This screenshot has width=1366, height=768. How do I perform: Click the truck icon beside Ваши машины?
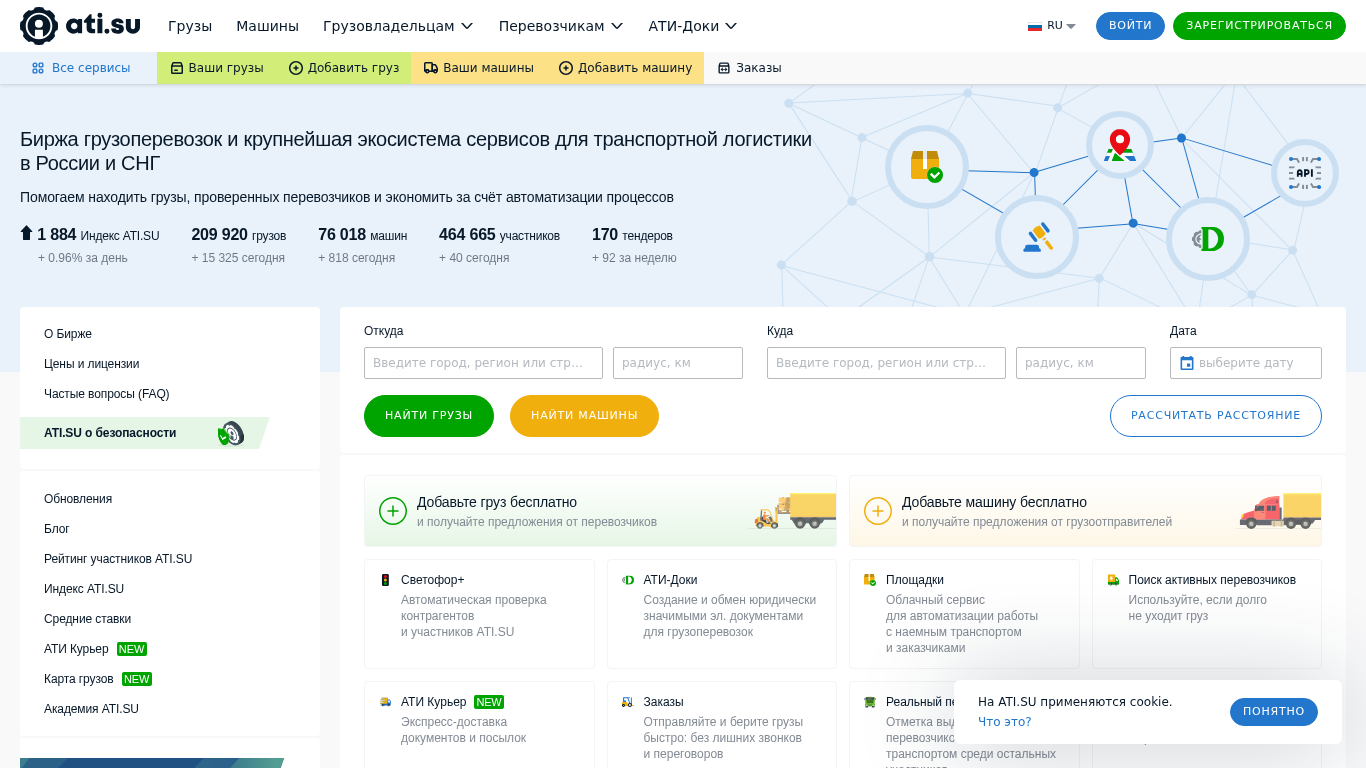click(431, 68)
